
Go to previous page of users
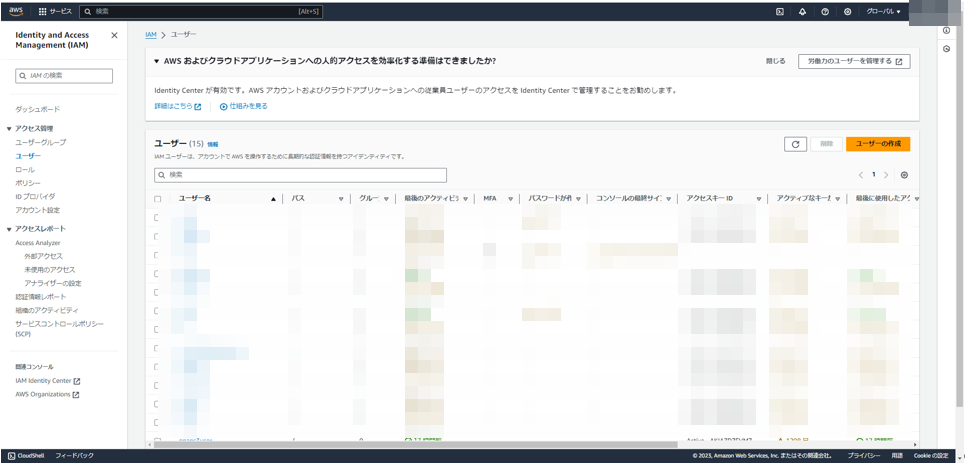(x=861, y=175)
